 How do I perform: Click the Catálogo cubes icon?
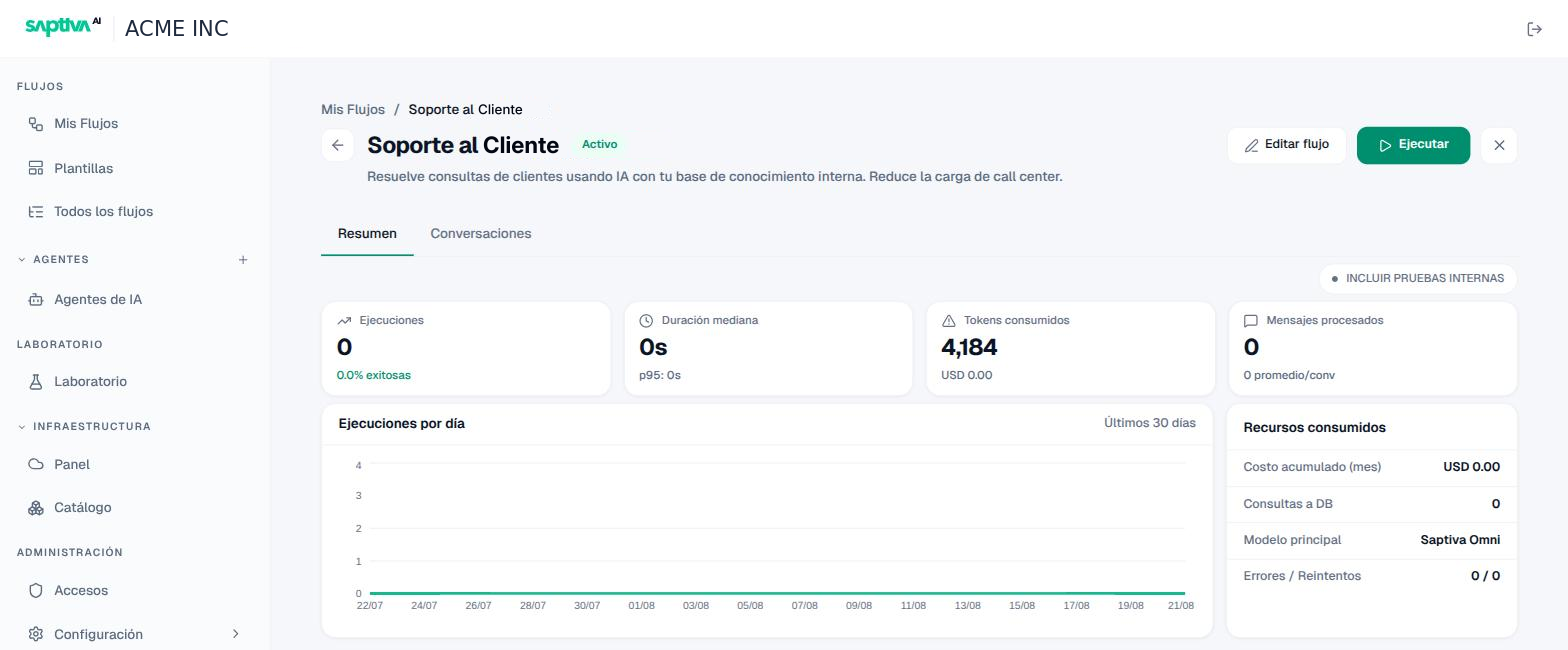click(x=36, y=508)
